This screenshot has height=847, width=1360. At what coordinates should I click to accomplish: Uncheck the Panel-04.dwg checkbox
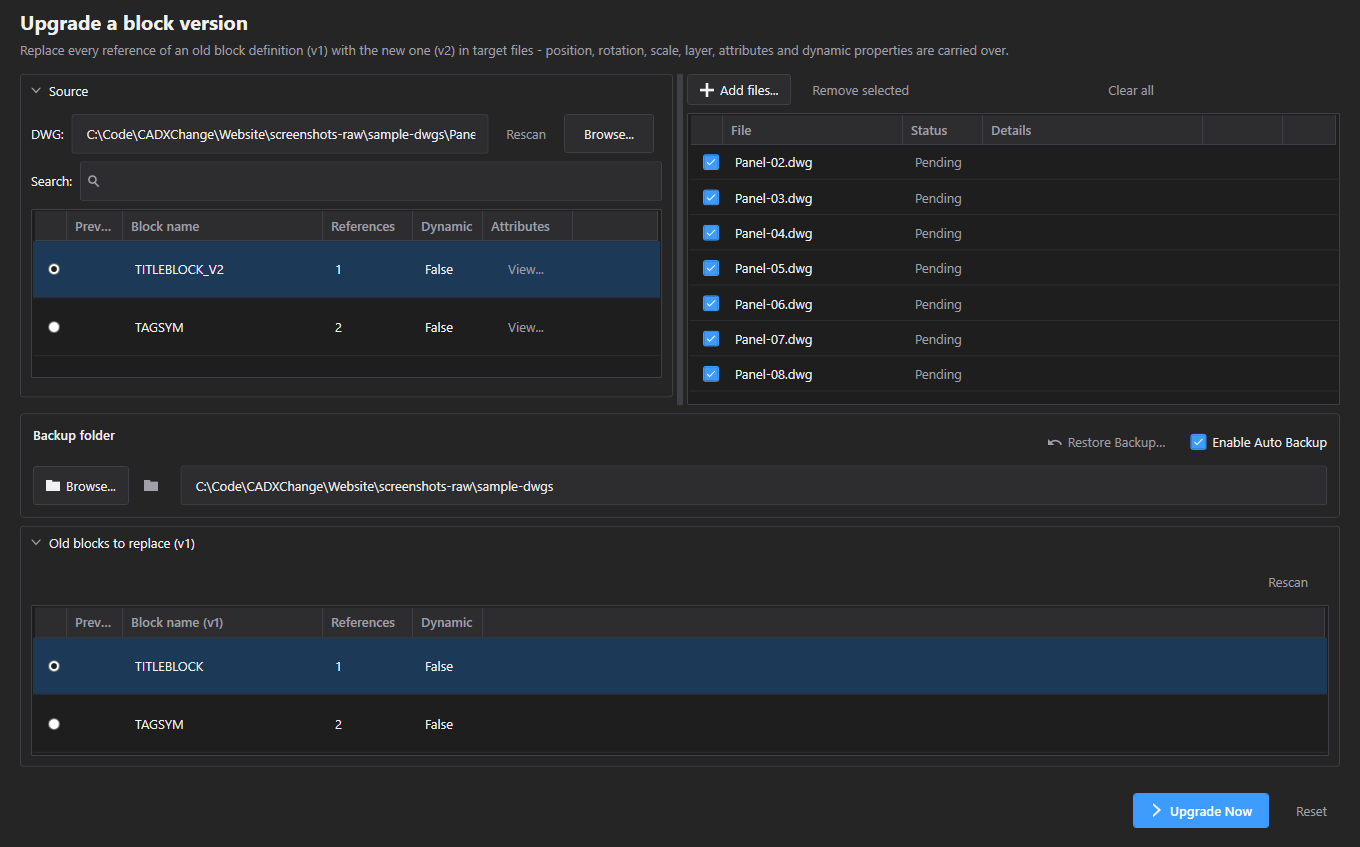tap(711, 233)
